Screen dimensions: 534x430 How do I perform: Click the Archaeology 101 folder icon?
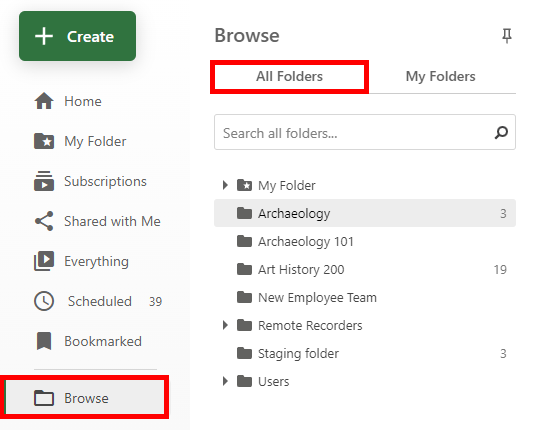[x=244, y=241]
